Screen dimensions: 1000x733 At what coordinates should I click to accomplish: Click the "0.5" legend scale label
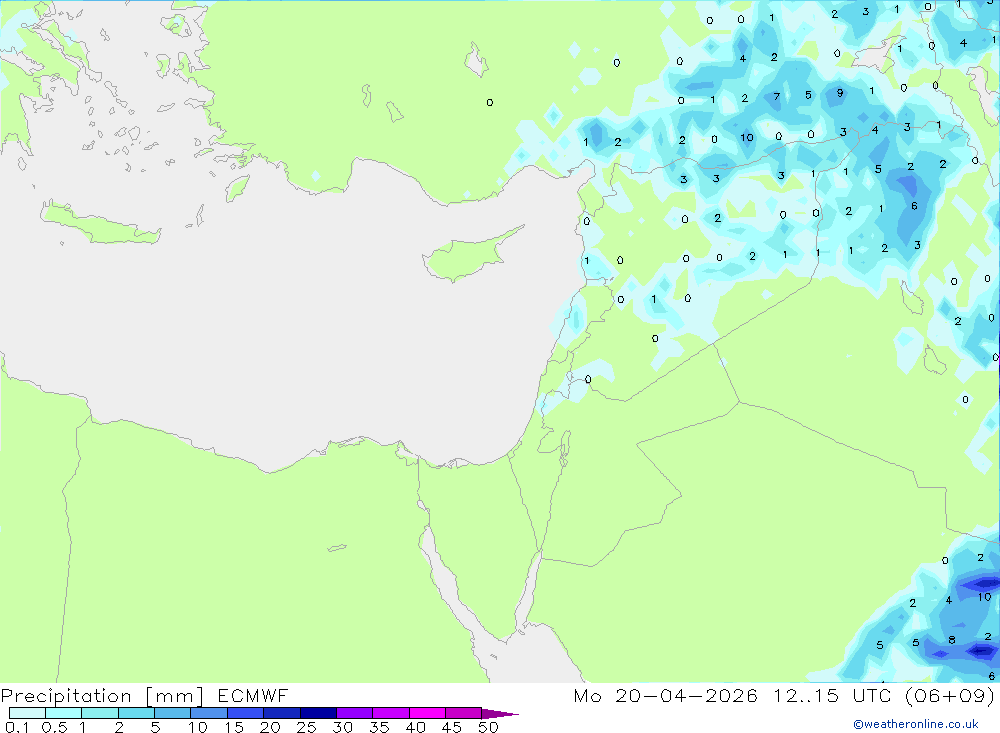[x=54, y=727]
